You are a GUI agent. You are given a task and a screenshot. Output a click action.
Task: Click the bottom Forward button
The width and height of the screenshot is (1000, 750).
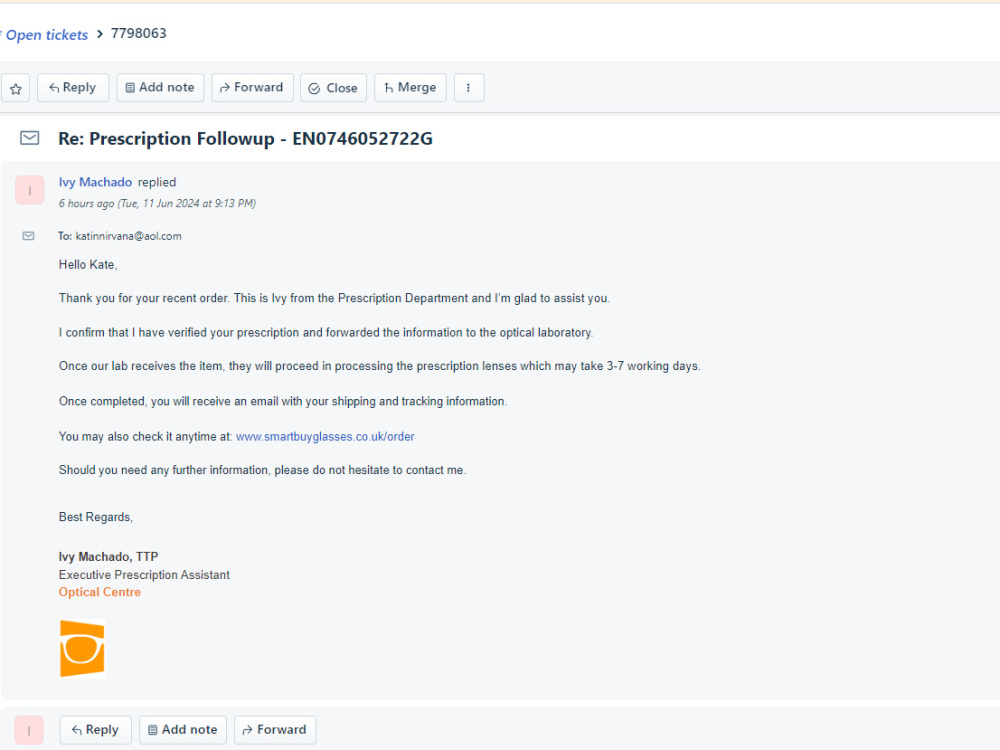[x=275, y=730]
